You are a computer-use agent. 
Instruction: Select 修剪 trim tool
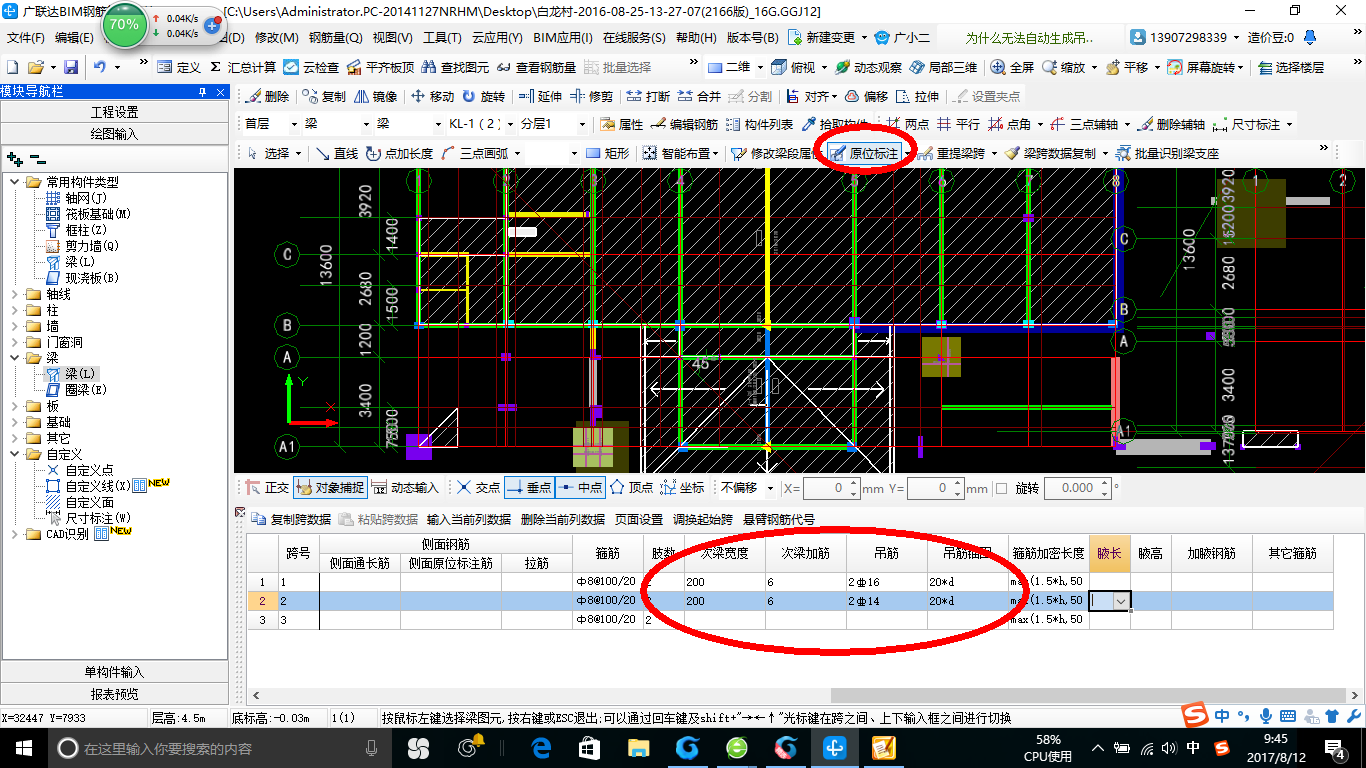[591, 96]
